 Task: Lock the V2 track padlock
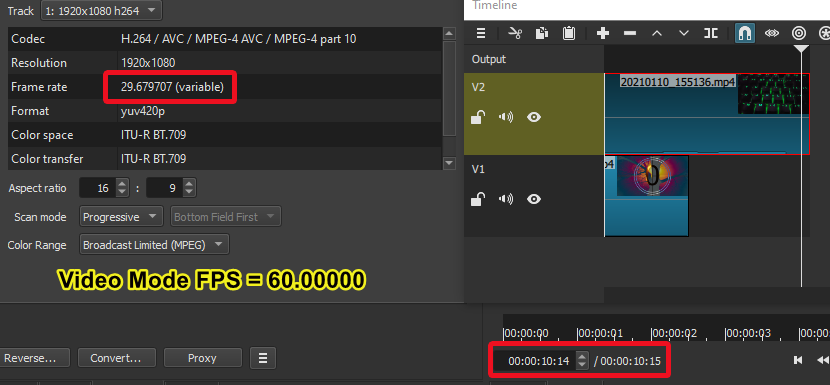478,117
